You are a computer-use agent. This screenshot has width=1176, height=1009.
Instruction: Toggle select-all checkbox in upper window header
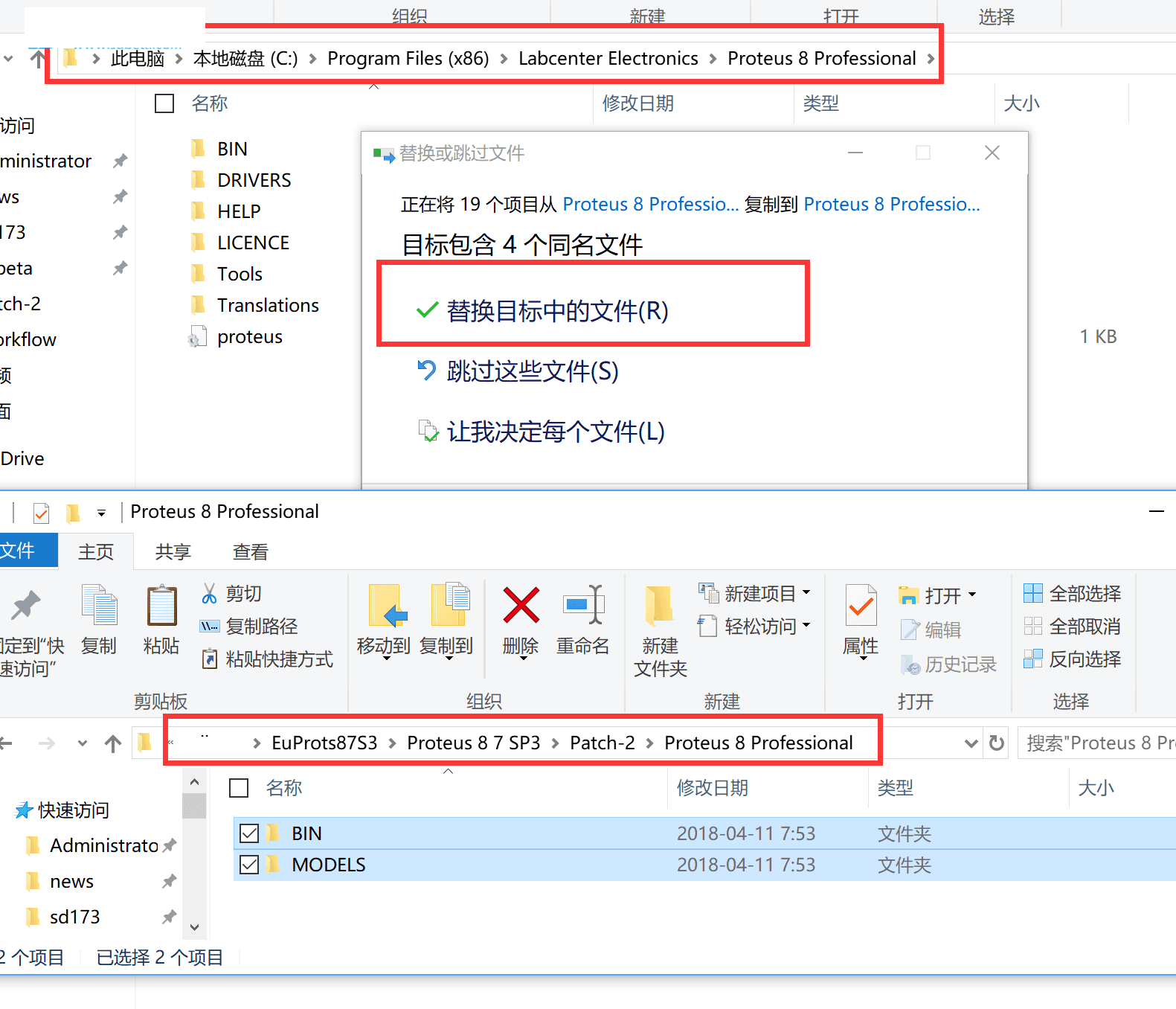pyautogui.click(x=164, y=103)
